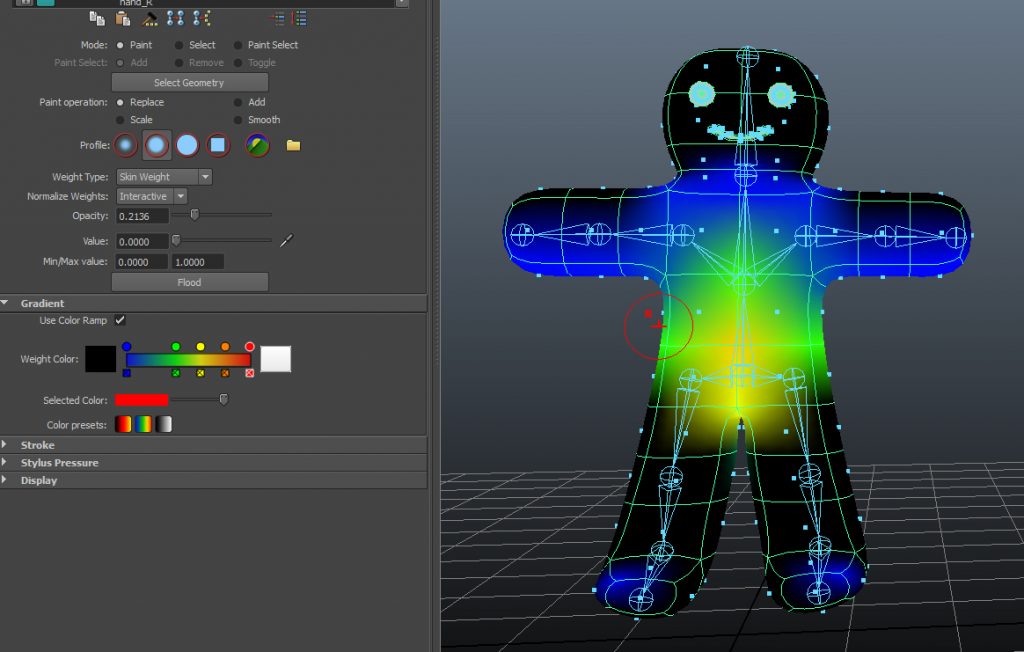Choose the Gaussian brush profile
Screen dimensions: 1024x652
click(125, 145)
